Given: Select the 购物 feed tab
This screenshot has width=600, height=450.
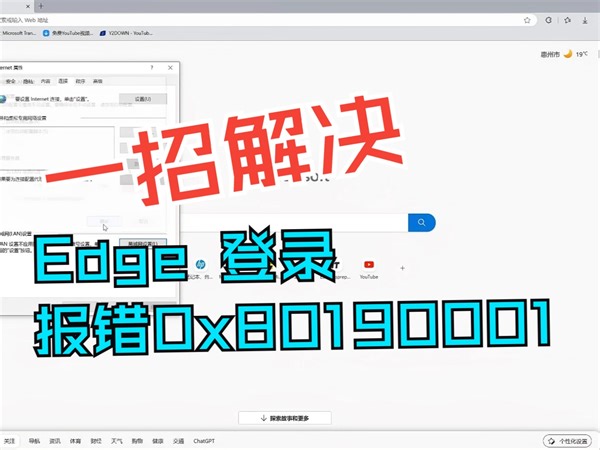Looking at the screenshot, I should point(137,441).
